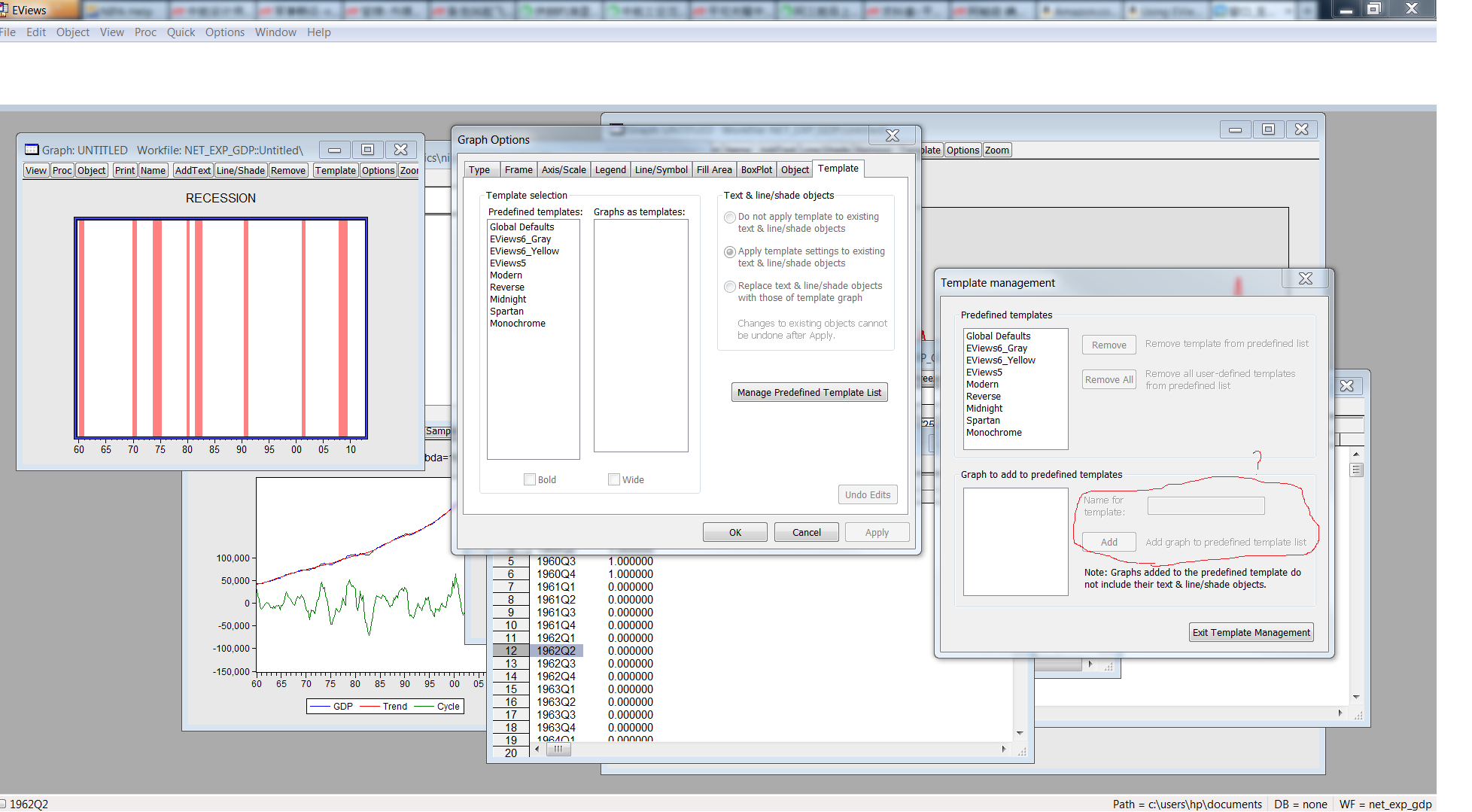
Task: Enable the Bold checkbox
Action: (x=530, y=479)
